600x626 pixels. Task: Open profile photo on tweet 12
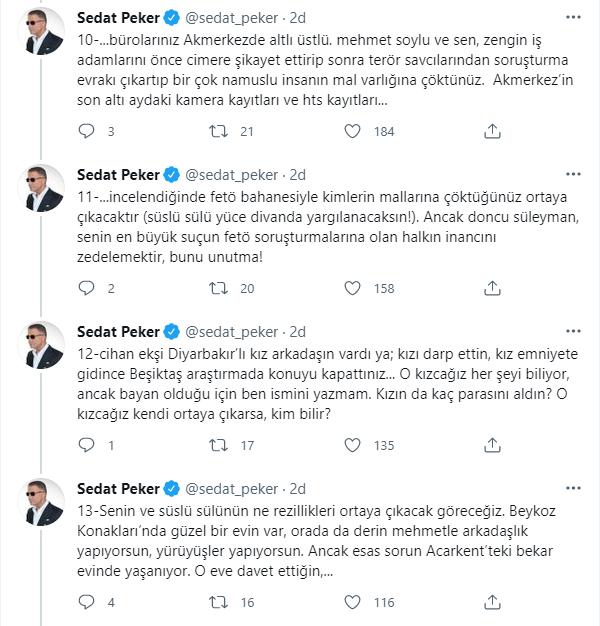tap(41, 345)
